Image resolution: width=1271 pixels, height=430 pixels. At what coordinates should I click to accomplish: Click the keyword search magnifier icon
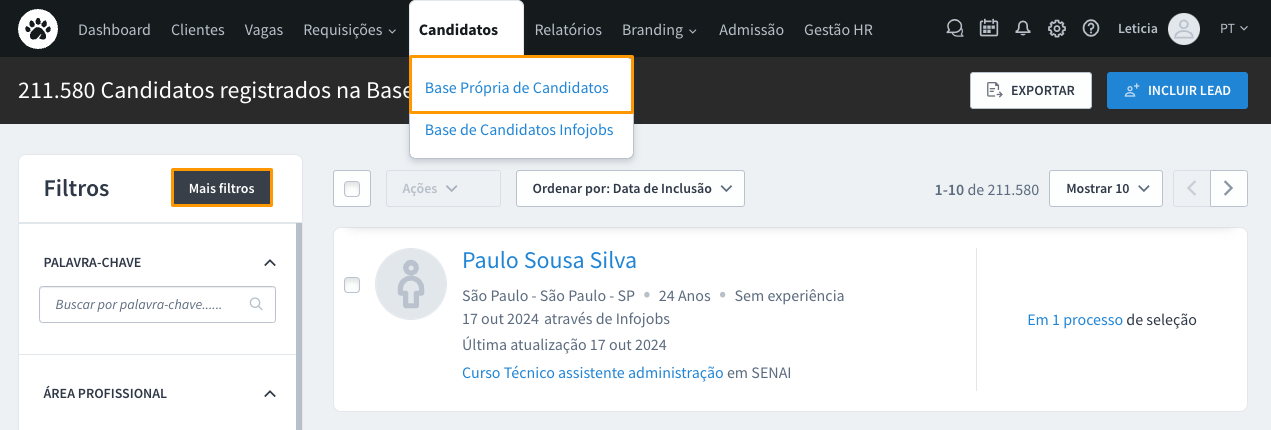click(257, 304)
